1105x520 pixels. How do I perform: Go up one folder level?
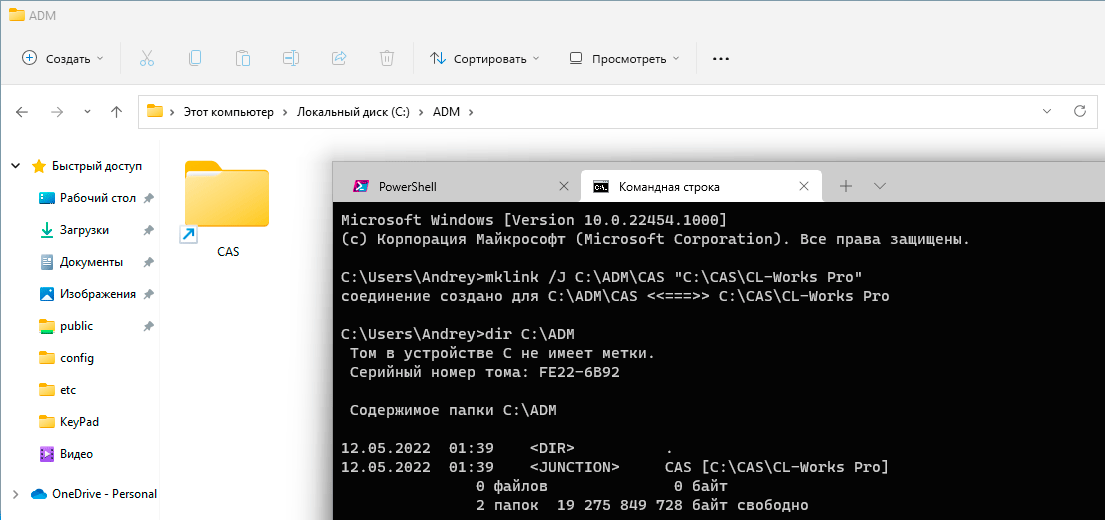[116, 112]
